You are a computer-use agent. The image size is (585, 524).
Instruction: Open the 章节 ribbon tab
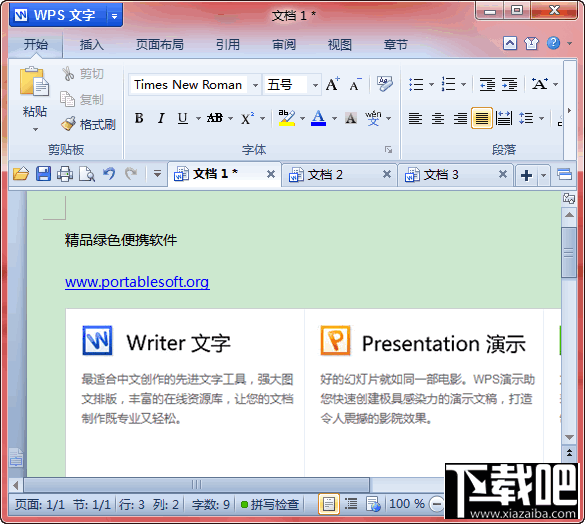396,45
